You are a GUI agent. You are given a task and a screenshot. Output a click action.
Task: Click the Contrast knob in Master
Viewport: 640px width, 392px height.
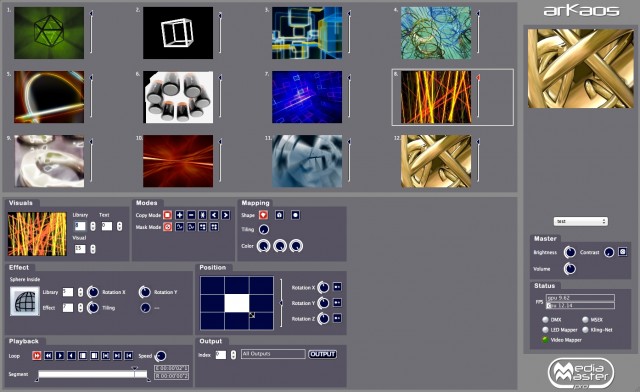(x=609, y=252)
